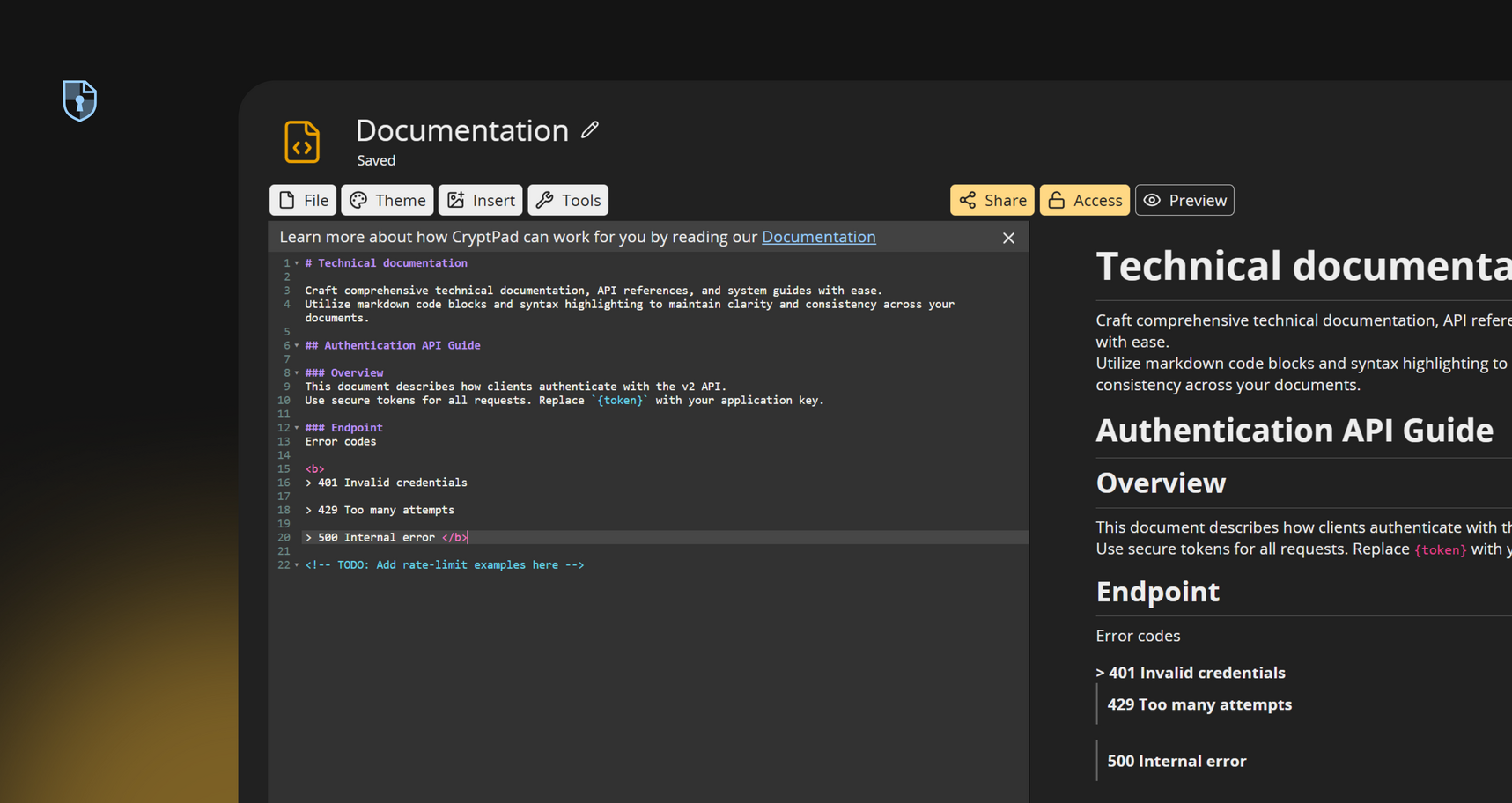Collapse the Overview section fold at line 8
Screen dimensions: 1512x803
click(296, 372)
